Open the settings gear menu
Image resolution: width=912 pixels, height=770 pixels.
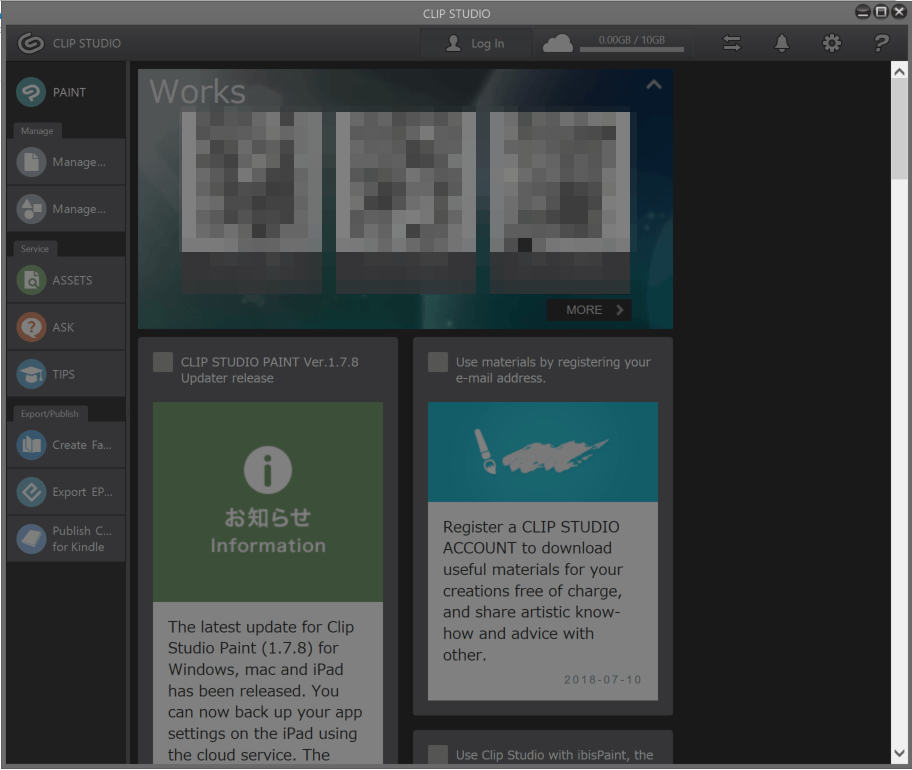pos(832,43)
